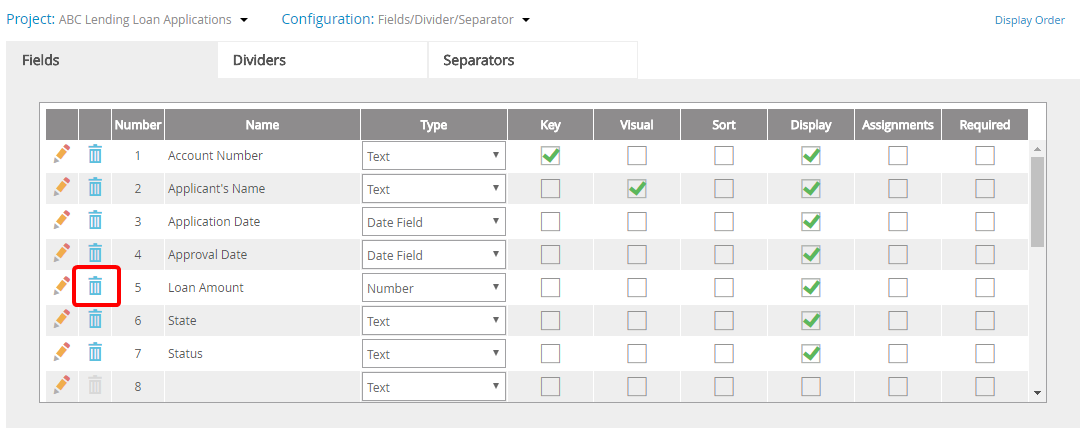
Task: Click the Name column header
Action: tap(262, 125)
